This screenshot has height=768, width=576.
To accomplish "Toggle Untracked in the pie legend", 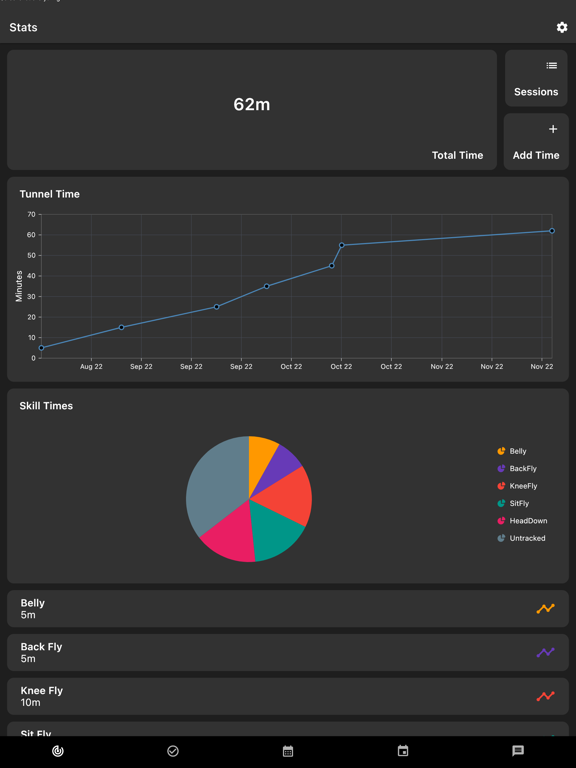I will pyautogui.click(x=521, y=538).
